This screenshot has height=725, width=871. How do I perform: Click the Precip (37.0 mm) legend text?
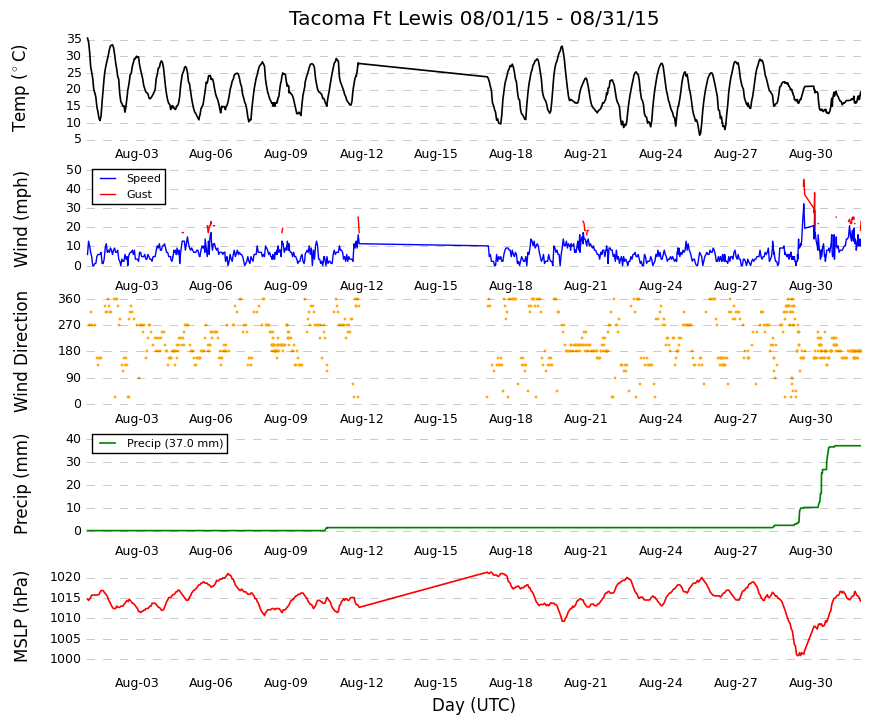pyautogui.click(x=175, y=443)
